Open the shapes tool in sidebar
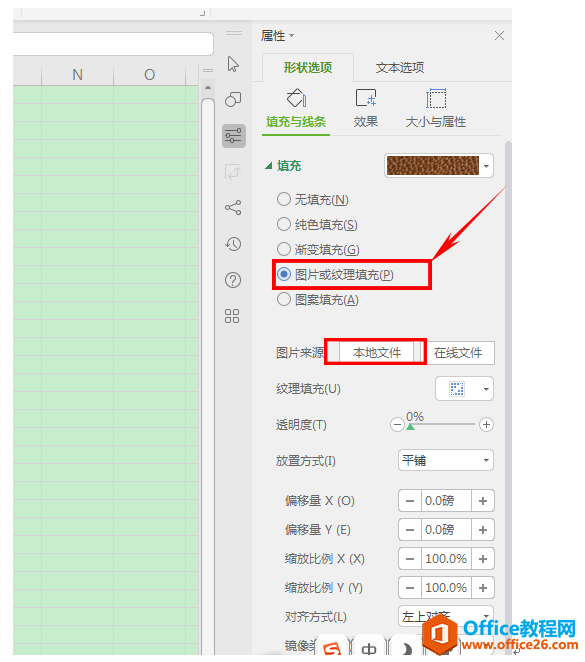585x662 pixels. (x=233, y=100)
